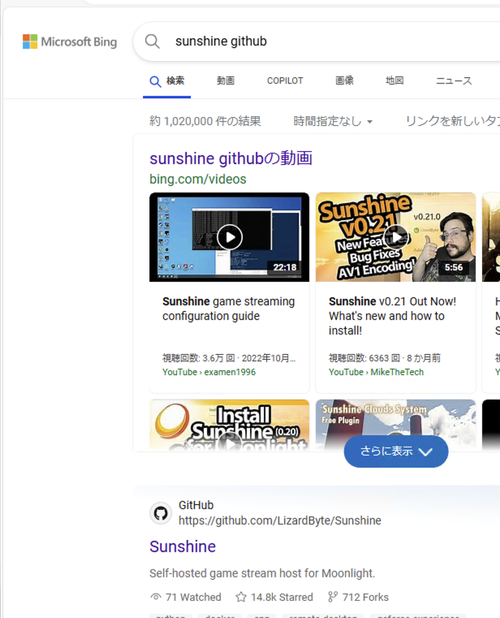Open the Sunshine Clouds System video thumbnail

coord(396,418)
